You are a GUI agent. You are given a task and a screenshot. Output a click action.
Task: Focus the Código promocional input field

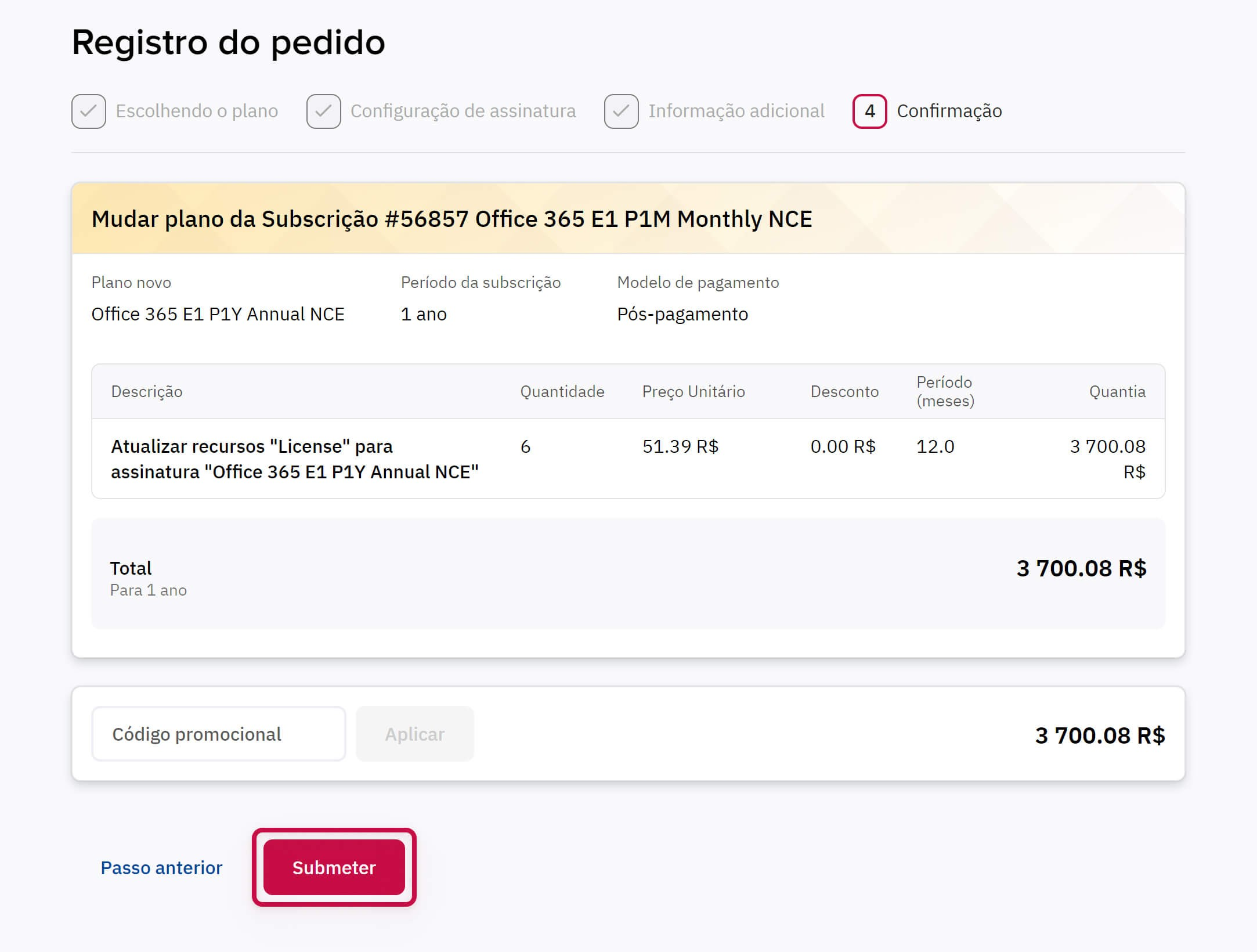219,734
